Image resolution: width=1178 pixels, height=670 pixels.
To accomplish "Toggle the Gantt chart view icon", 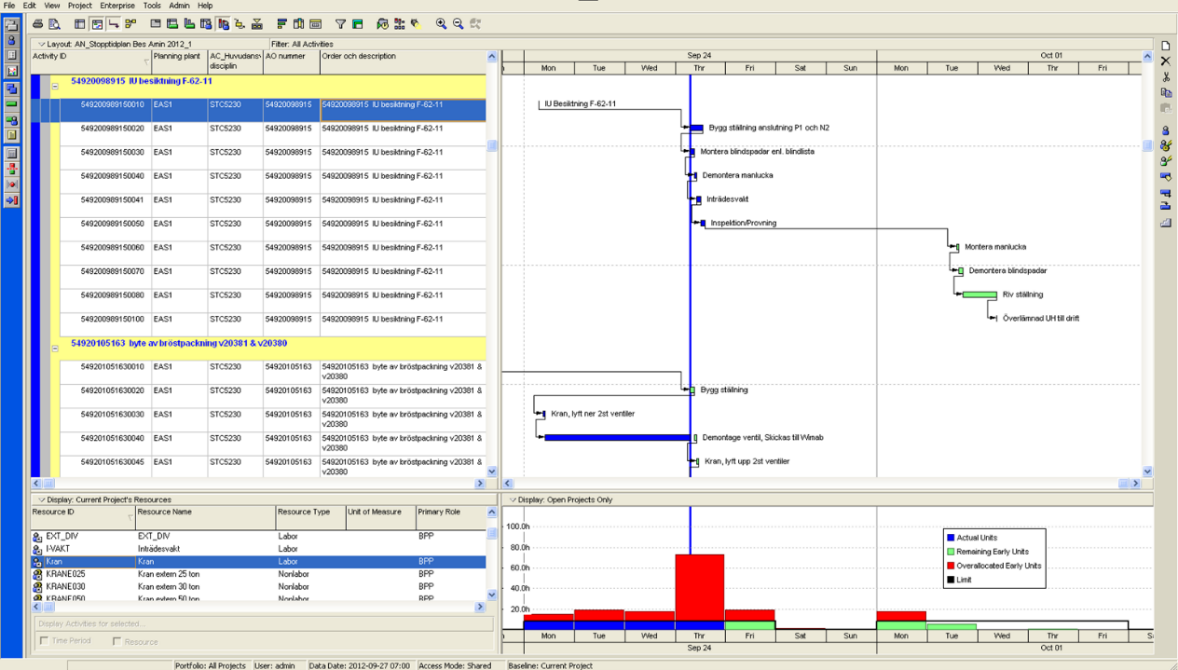I will pos(97,24).
